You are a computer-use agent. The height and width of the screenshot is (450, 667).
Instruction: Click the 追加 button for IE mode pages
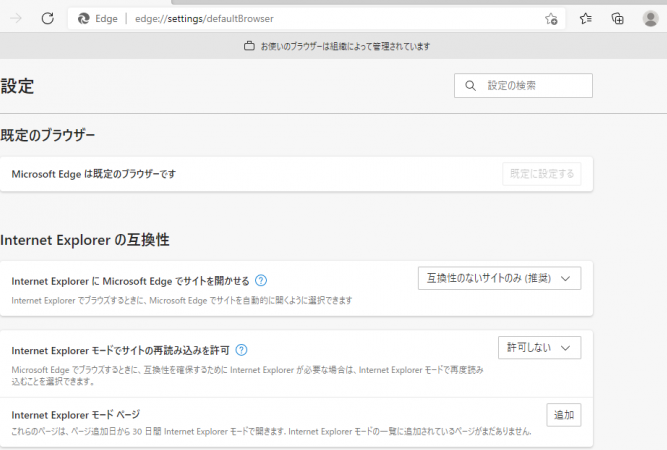click(x=564, y=415)
